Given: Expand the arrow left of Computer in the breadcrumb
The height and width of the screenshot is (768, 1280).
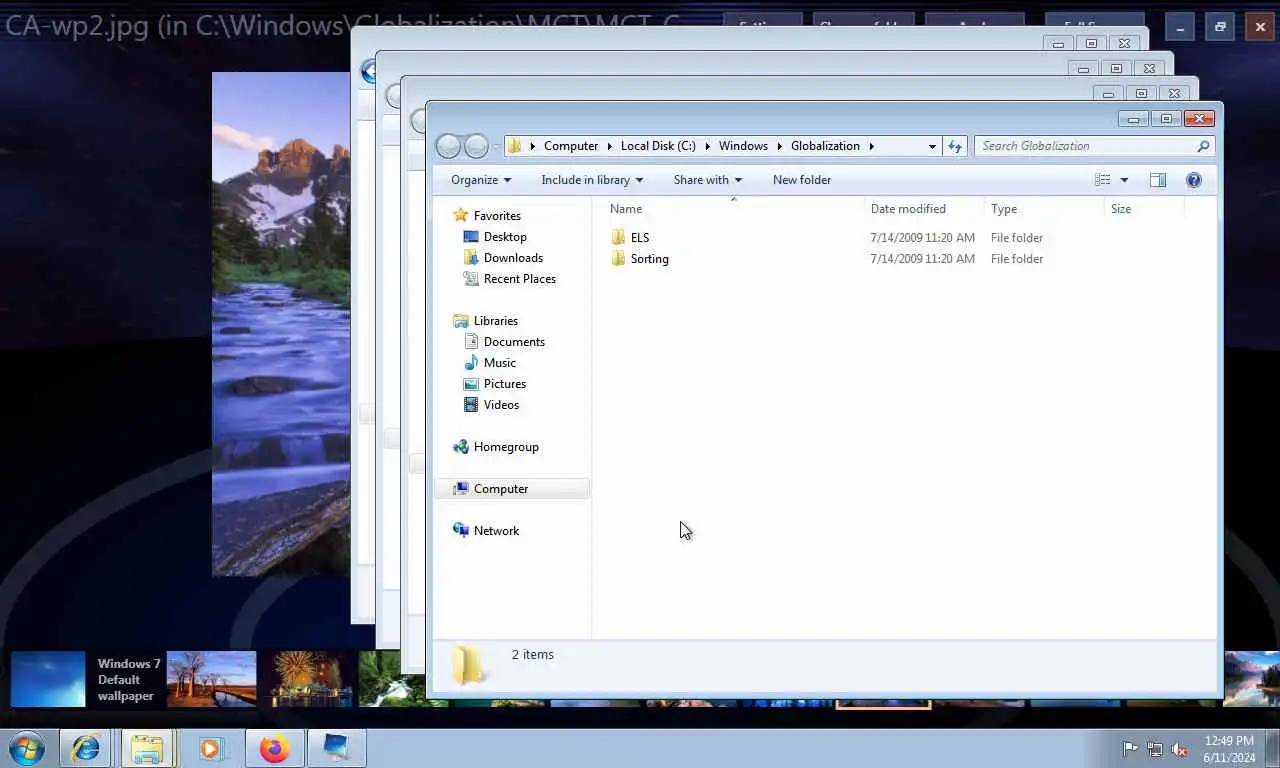Looking at the screenshot, I should pyautogui.click(x=533, y=146).
